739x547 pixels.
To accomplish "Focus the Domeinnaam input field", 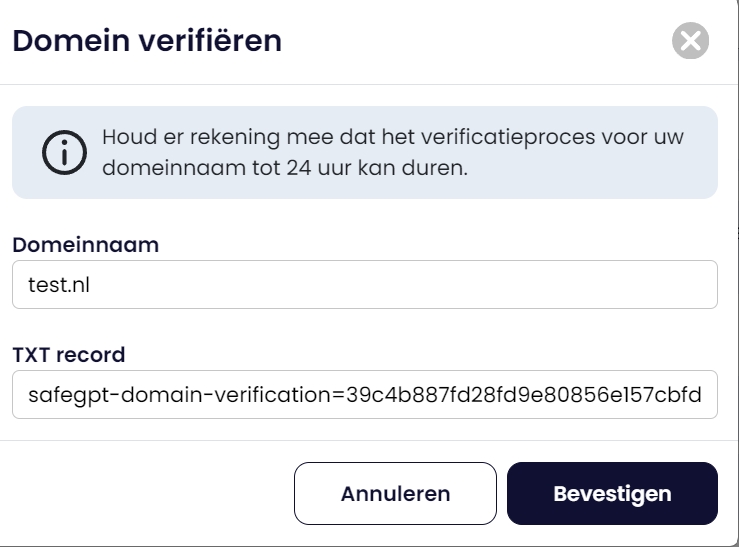I will (364, 285).
